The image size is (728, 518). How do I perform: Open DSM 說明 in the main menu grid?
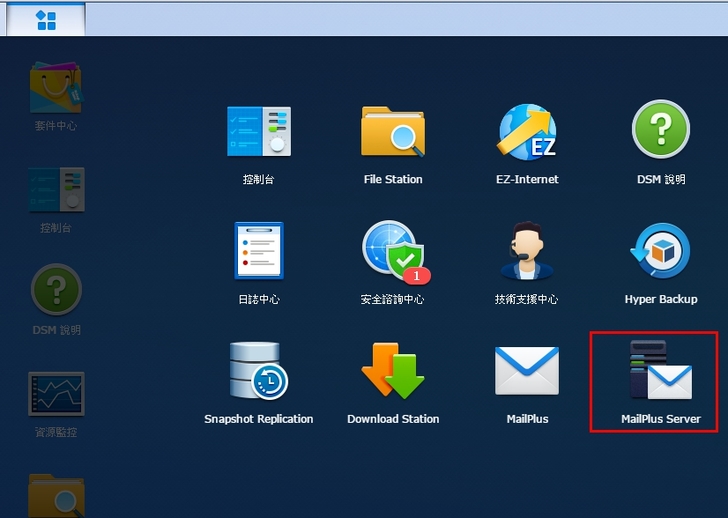[661, 130]
